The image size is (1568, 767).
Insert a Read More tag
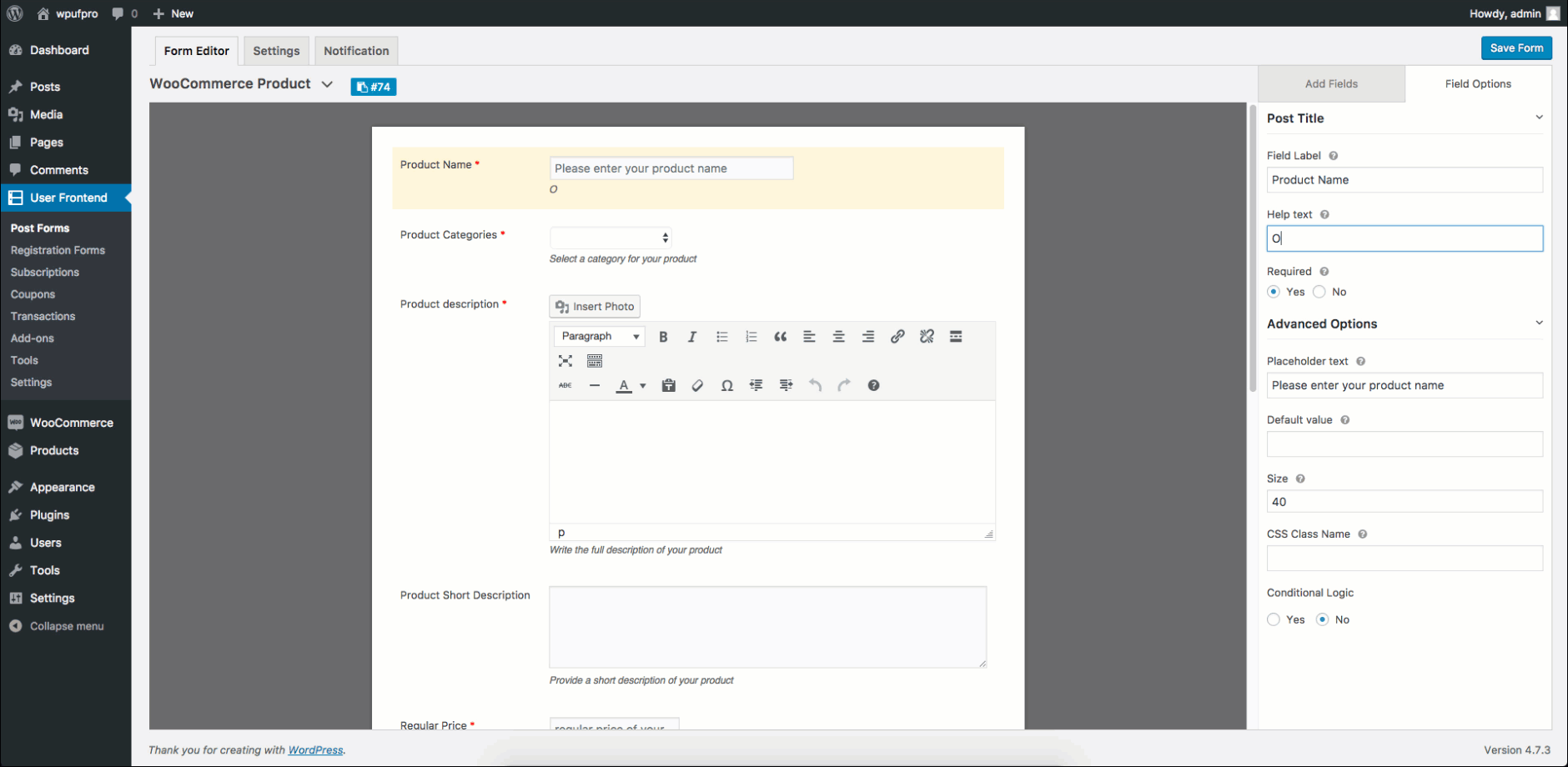tap(956, 337)
